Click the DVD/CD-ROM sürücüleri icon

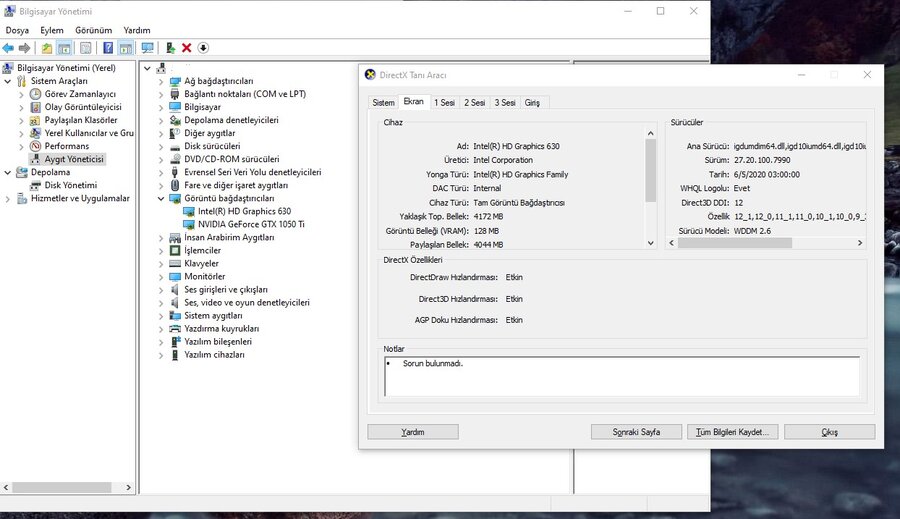point(175,159)
